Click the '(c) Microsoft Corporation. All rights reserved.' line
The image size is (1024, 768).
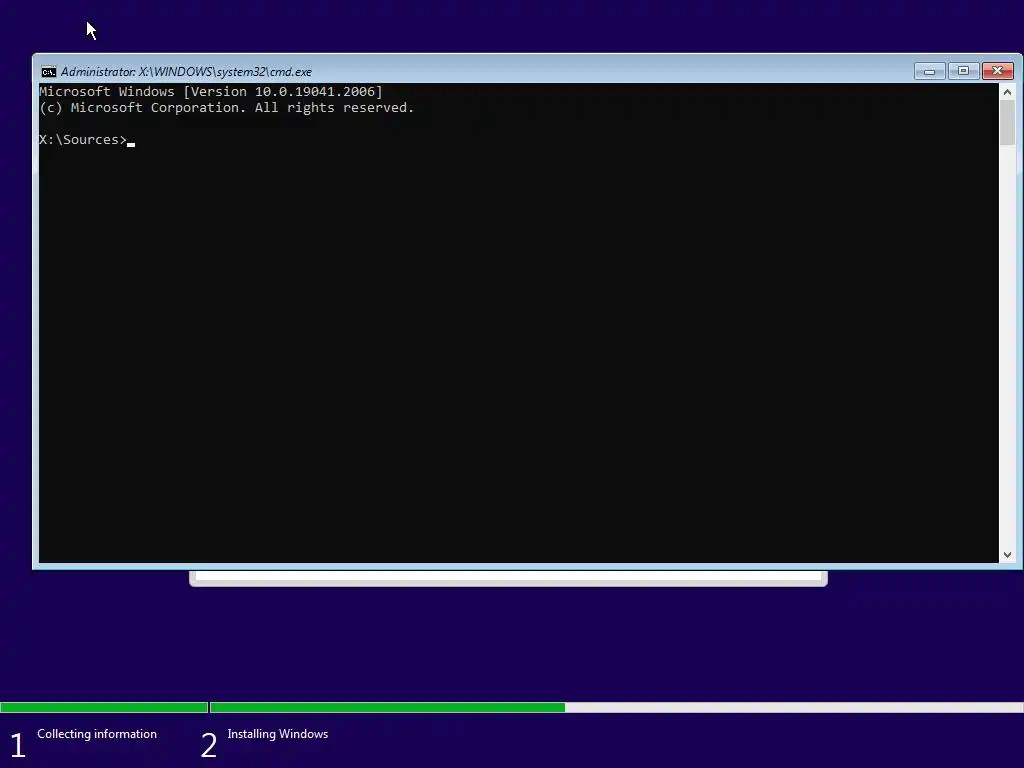point(227,108)
